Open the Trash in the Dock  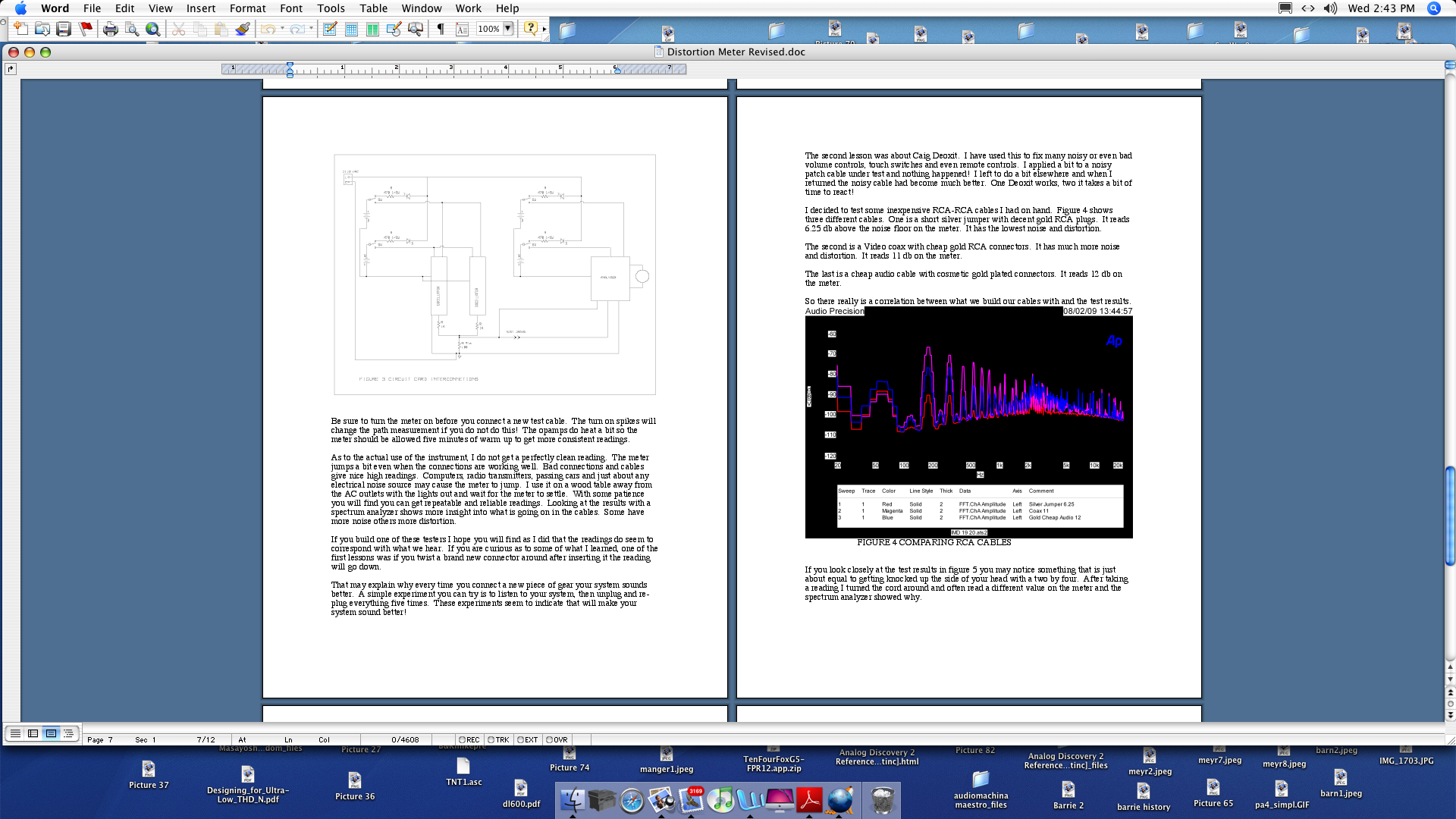882,800
